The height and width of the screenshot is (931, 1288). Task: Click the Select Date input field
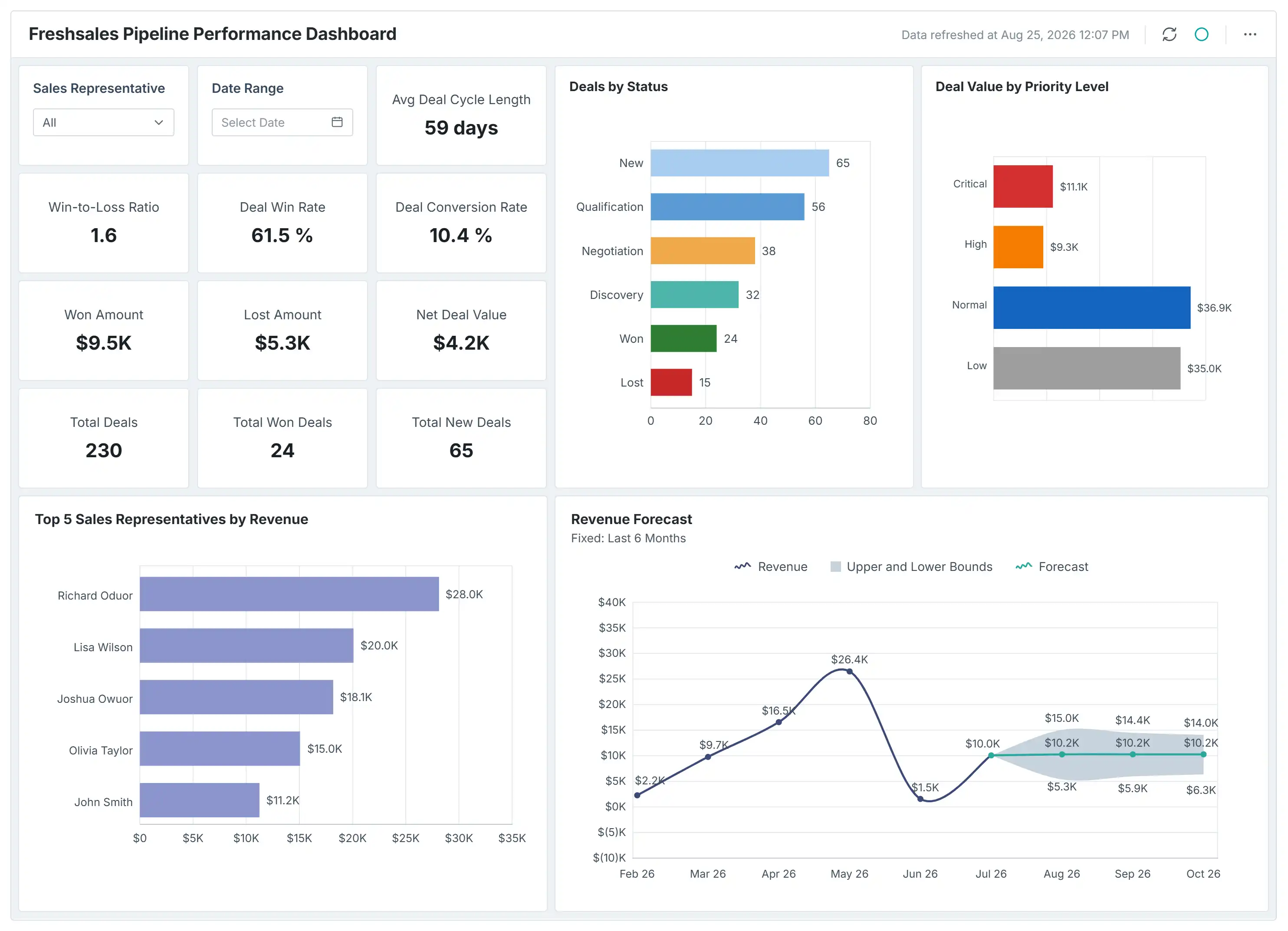[x=282, y=122]
